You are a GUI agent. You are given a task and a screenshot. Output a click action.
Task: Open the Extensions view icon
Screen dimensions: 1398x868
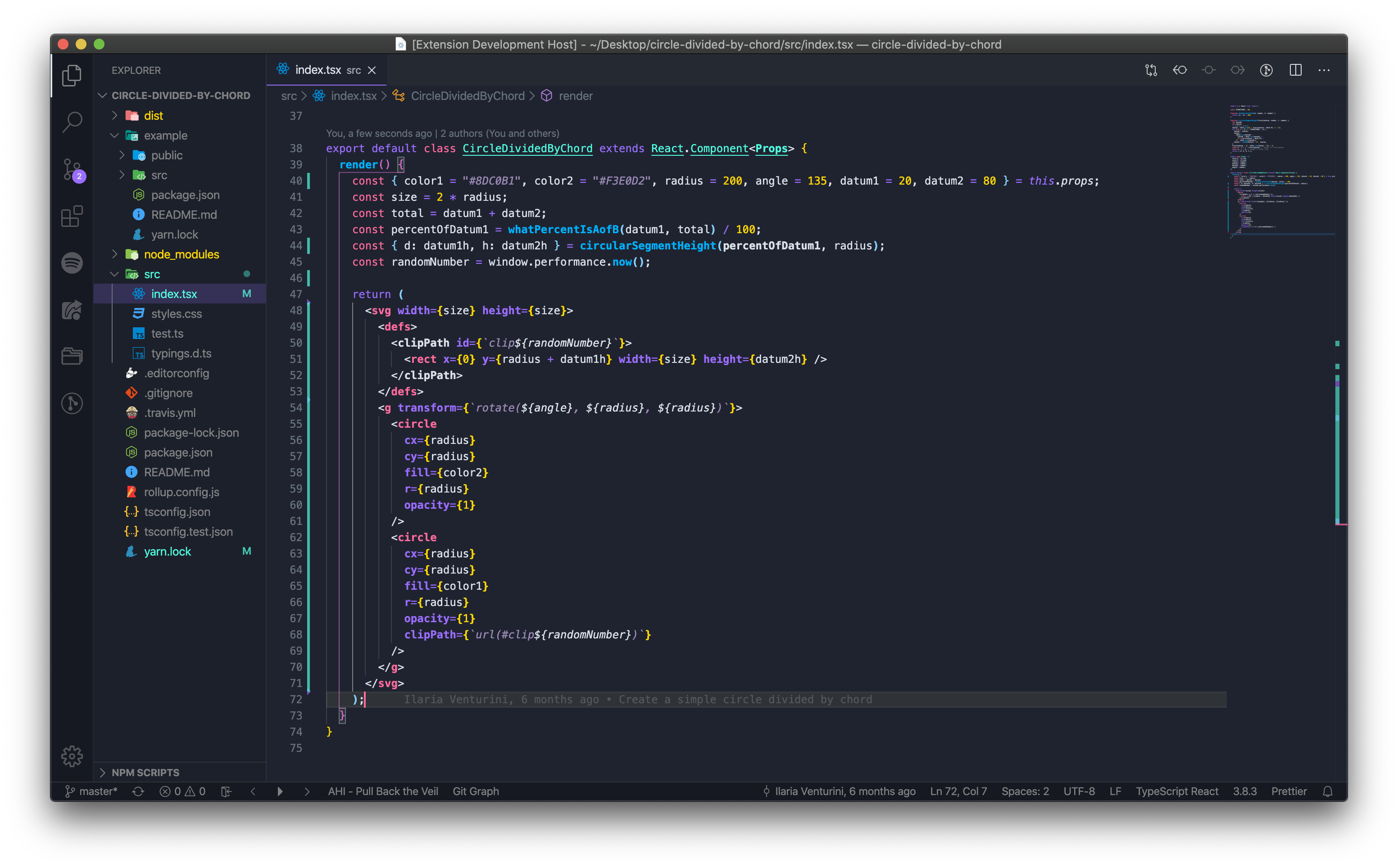(x=72, y=217)
